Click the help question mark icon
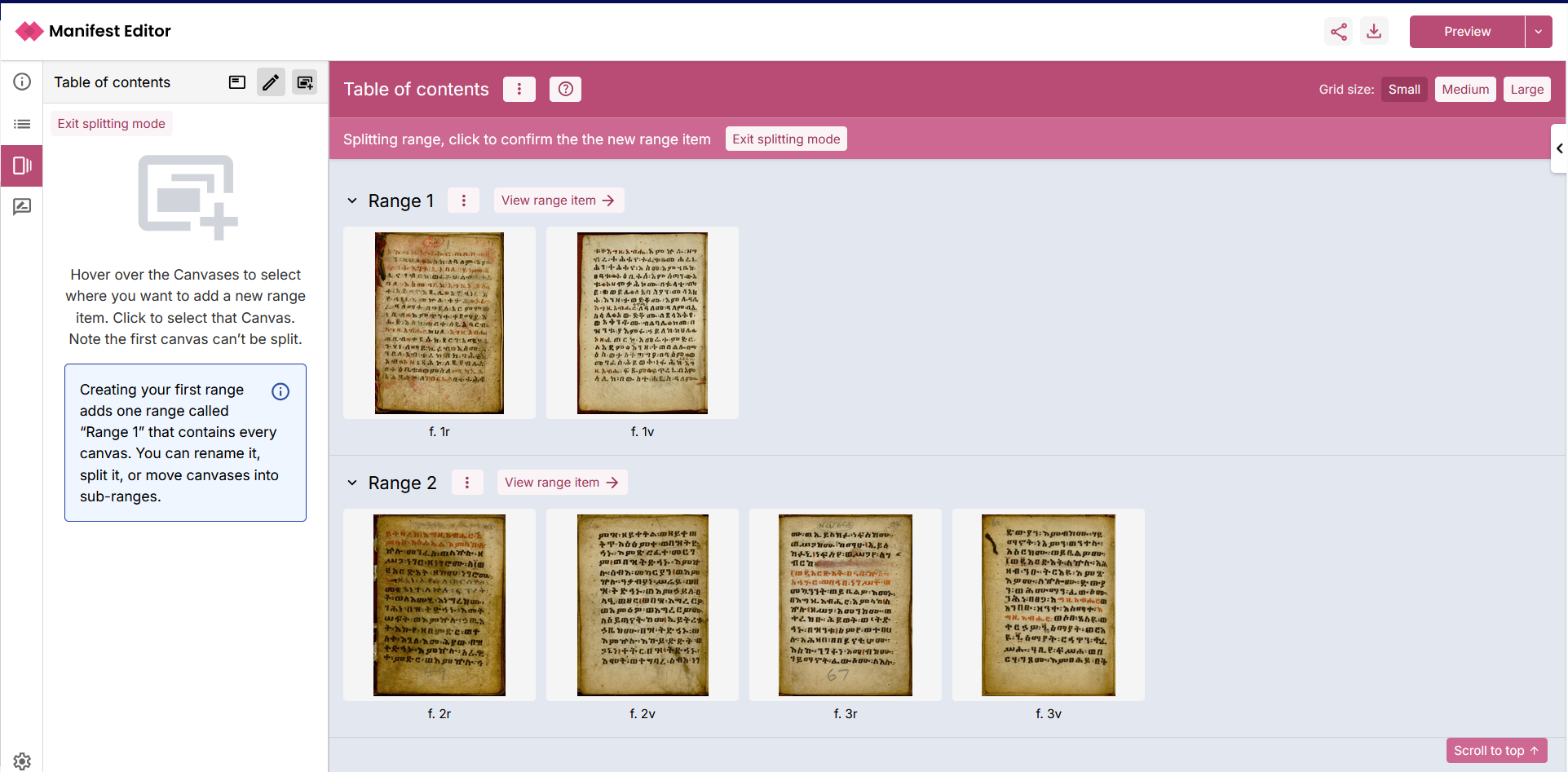1568x772 pixels. tap(565, 89)
